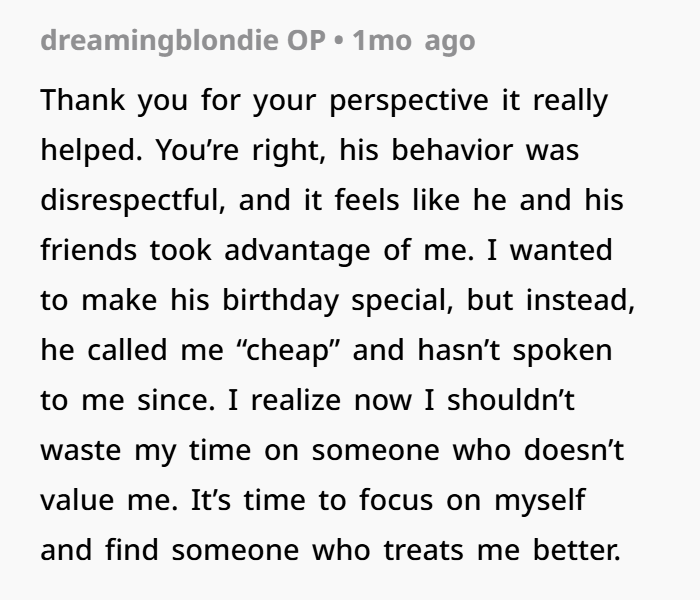Click the final line ending "treats me better."

tap(331, 550)
